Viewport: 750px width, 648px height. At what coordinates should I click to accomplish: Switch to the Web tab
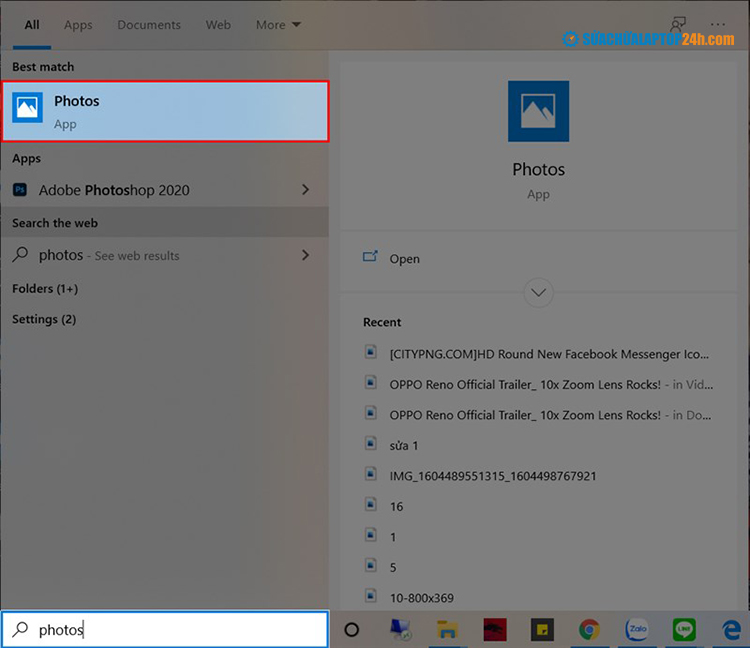click(x=218, y=25)
